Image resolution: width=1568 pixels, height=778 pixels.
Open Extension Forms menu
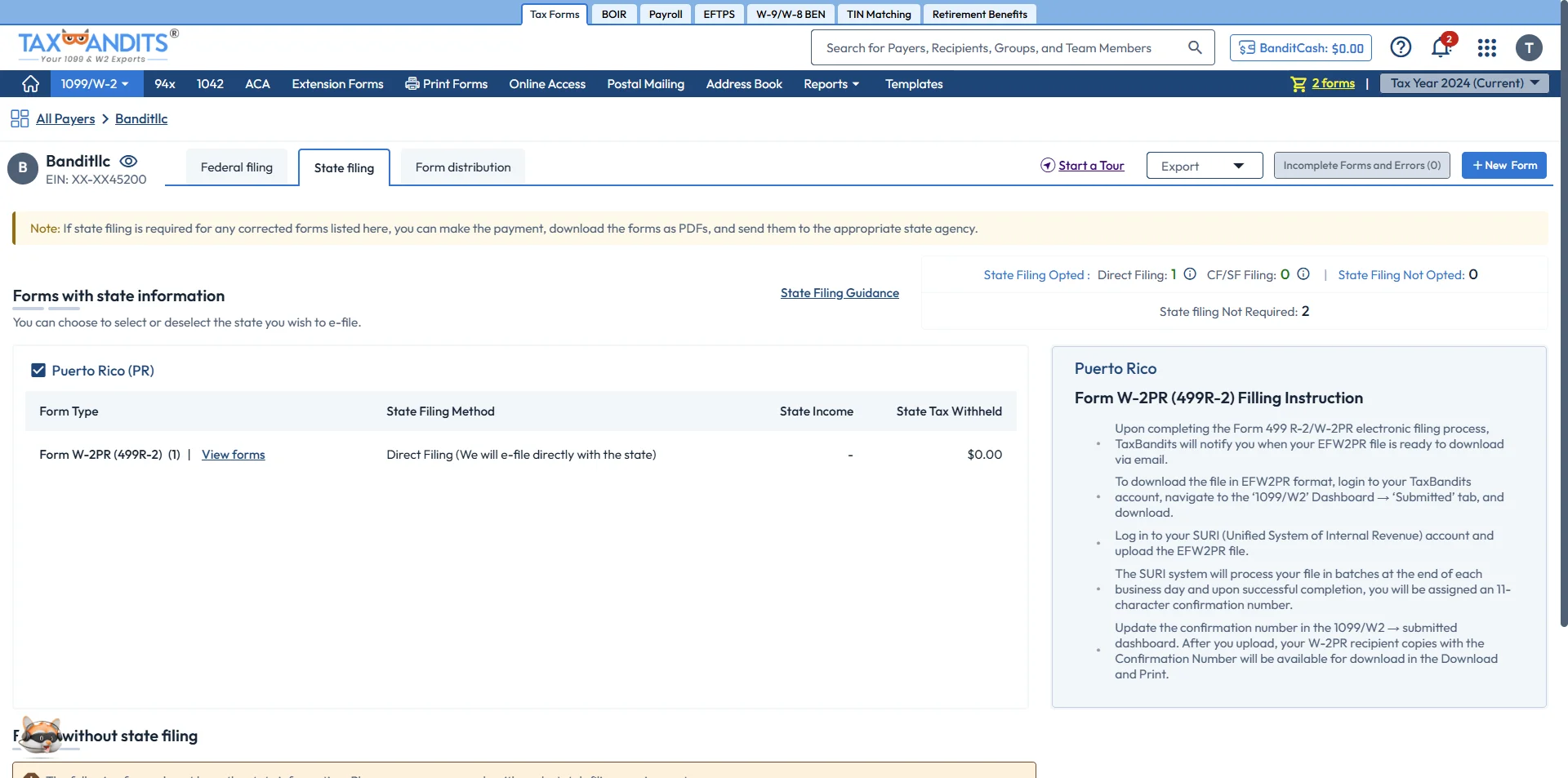click(x=337, y=84)
